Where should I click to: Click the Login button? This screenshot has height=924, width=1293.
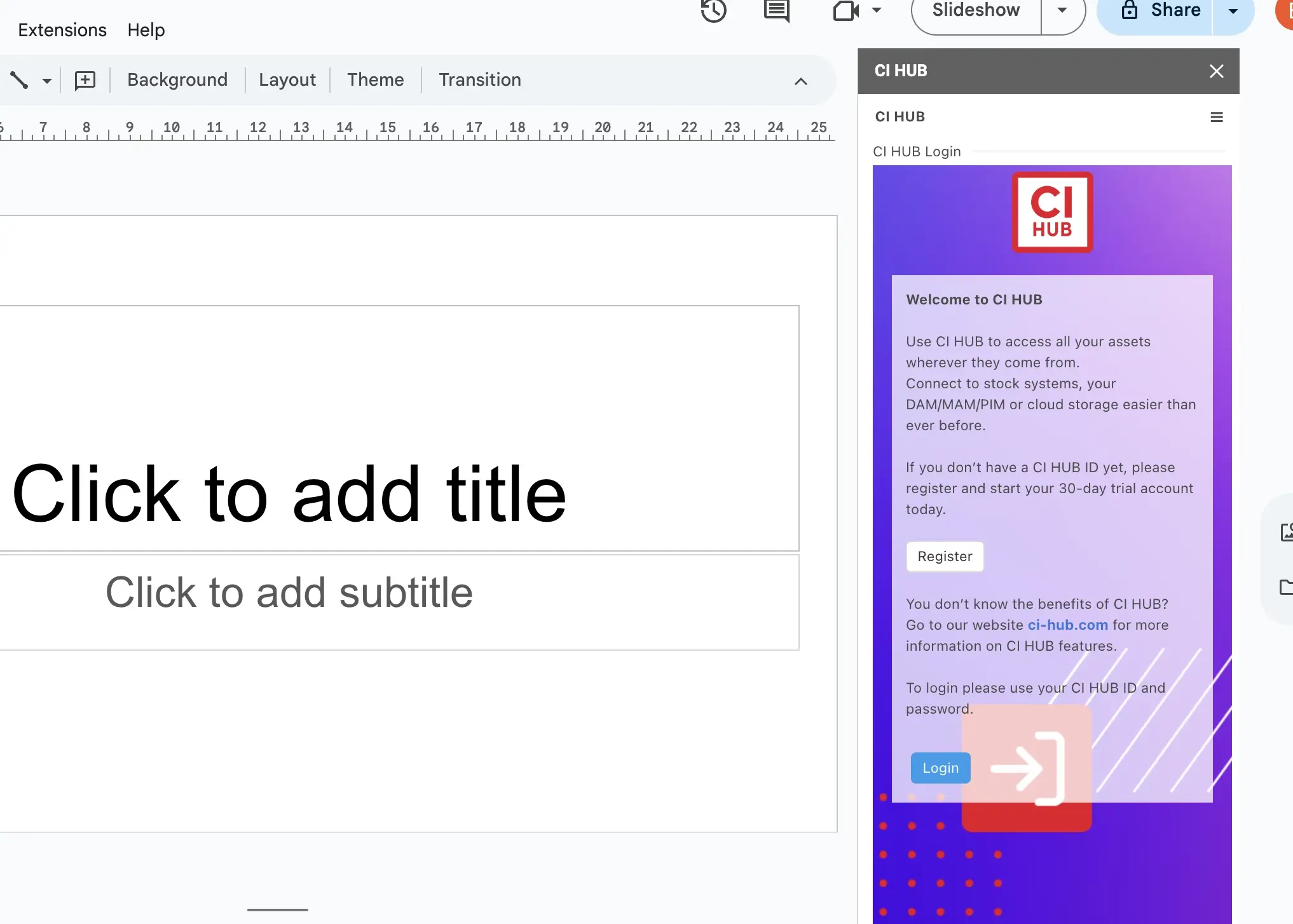pyautogui.click(x=940, y=768)
